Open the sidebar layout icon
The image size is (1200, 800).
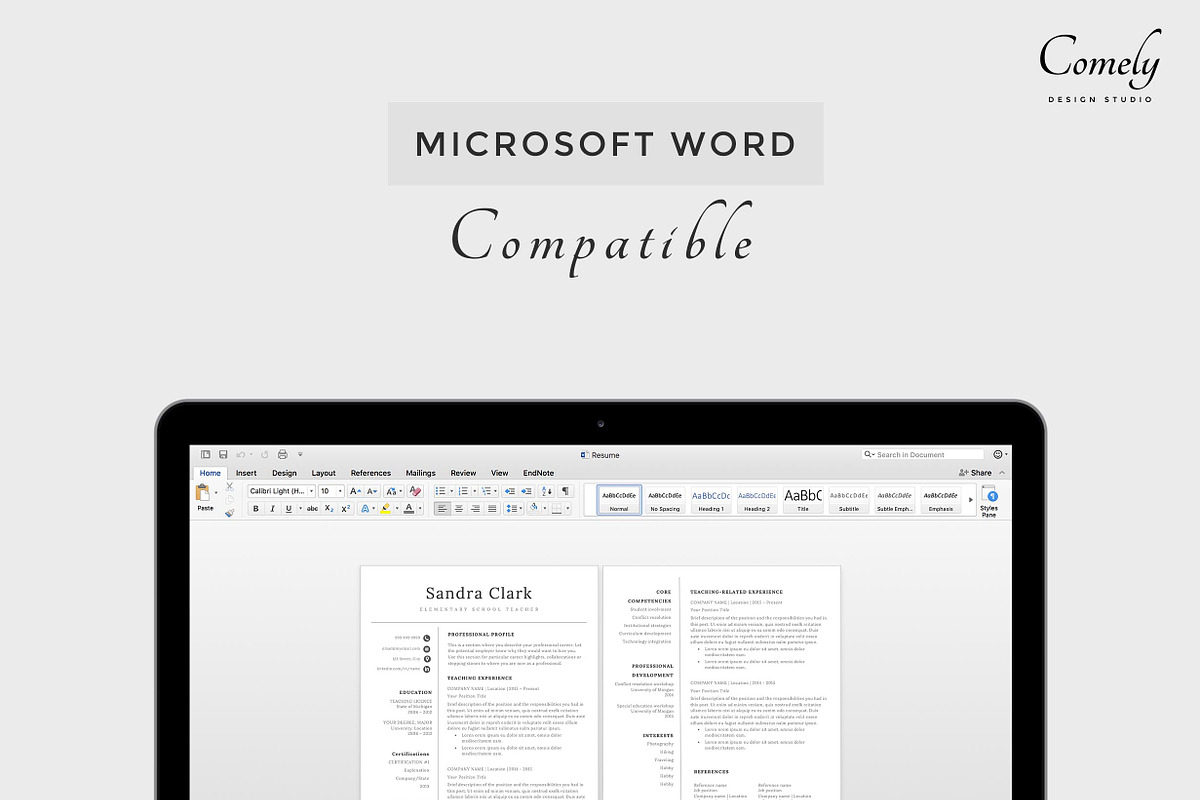(x=205, y=454)
